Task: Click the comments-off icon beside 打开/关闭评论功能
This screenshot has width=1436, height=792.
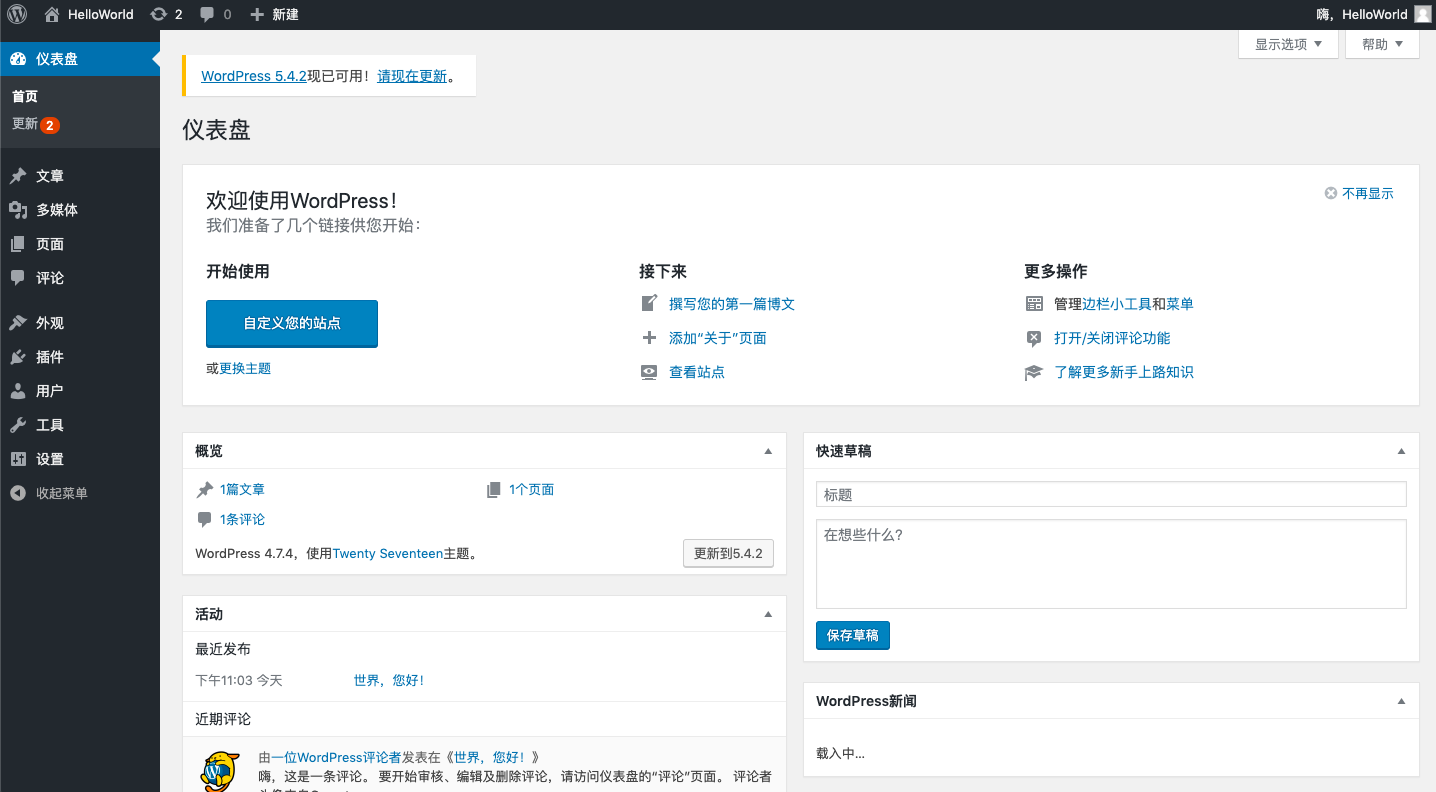Action: click(1034, 338)
